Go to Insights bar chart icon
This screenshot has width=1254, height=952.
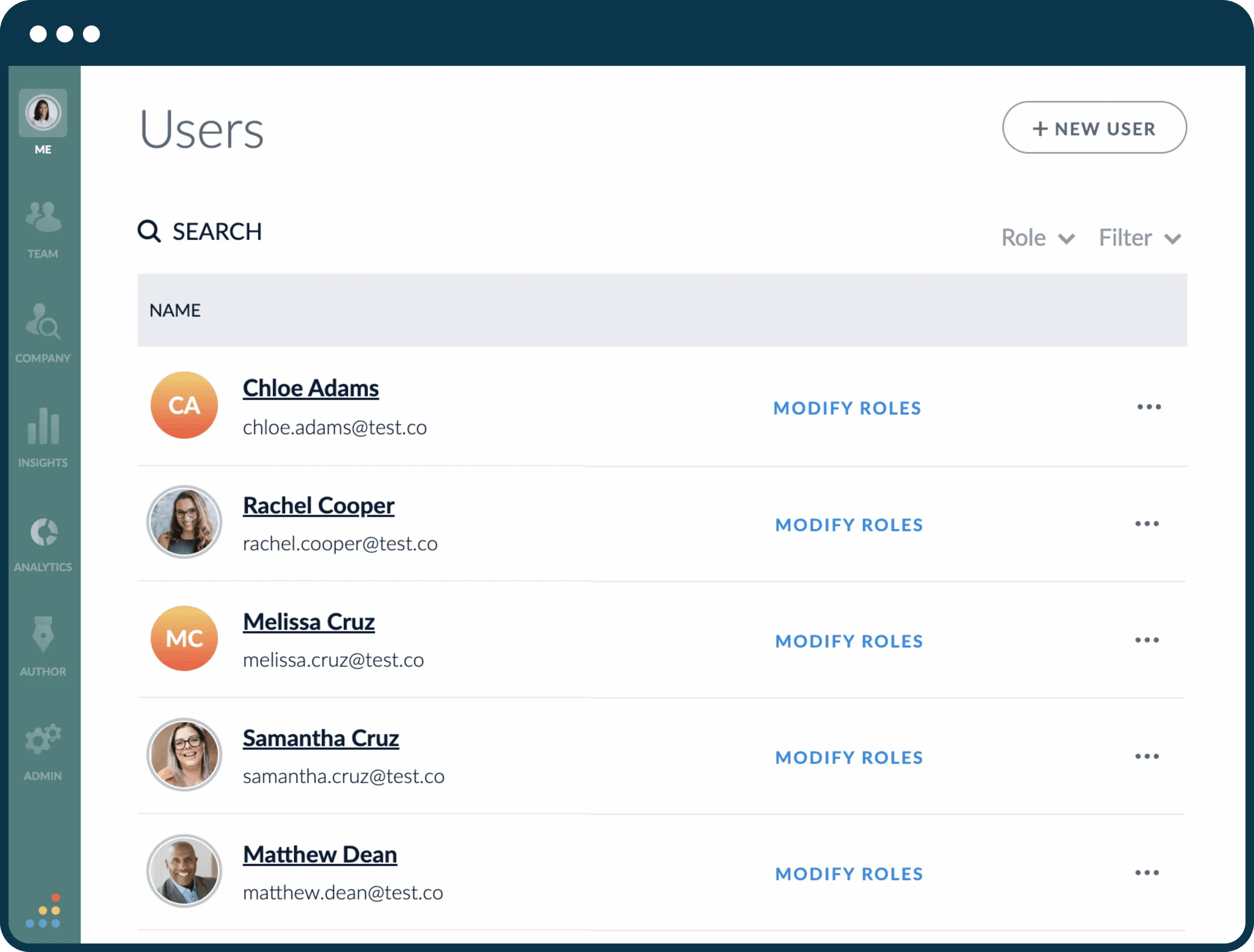tap(43, 426)
